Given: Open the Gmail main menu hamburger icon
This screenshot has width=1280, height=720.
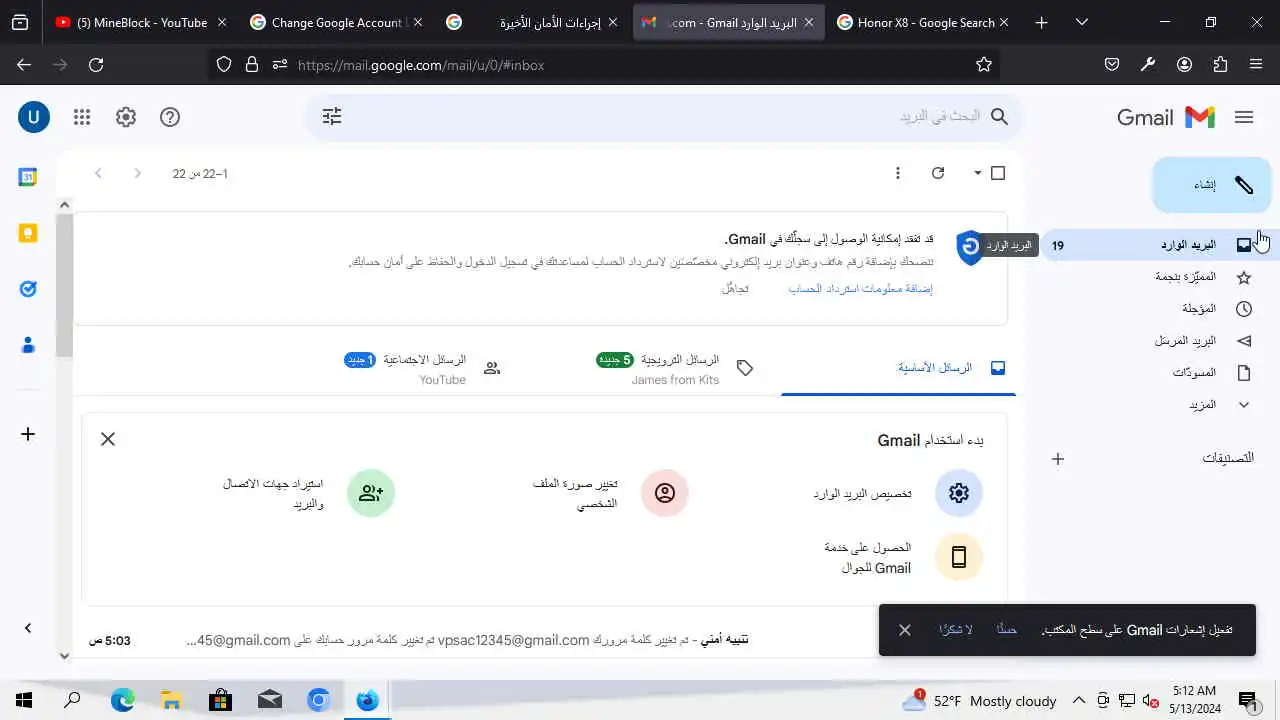Looking at the screenshot, I should (x=1244, y=117).
